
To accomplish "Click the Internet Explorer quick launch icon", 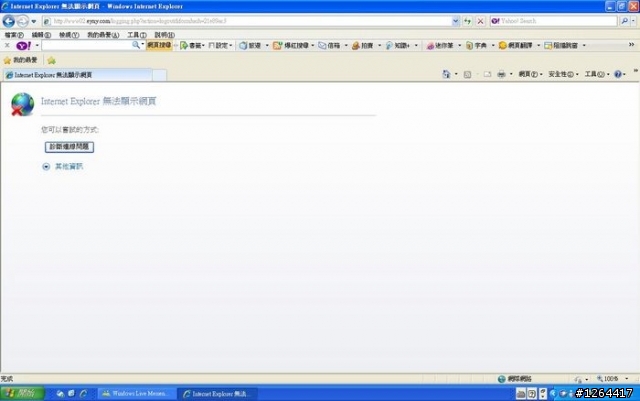I will pyautogui.click(x=83, y=394).
